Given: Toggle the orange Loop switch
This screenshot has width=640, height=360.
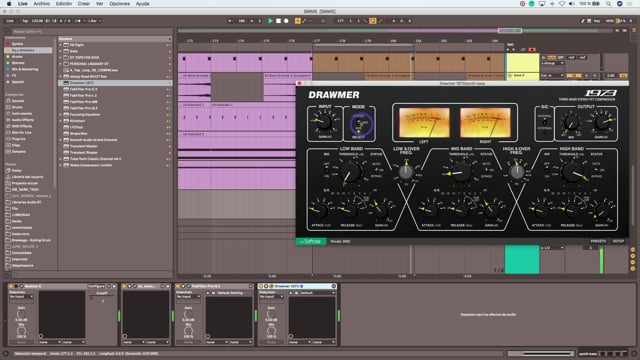Looking at the screenshot, I should tap(373, 21).
